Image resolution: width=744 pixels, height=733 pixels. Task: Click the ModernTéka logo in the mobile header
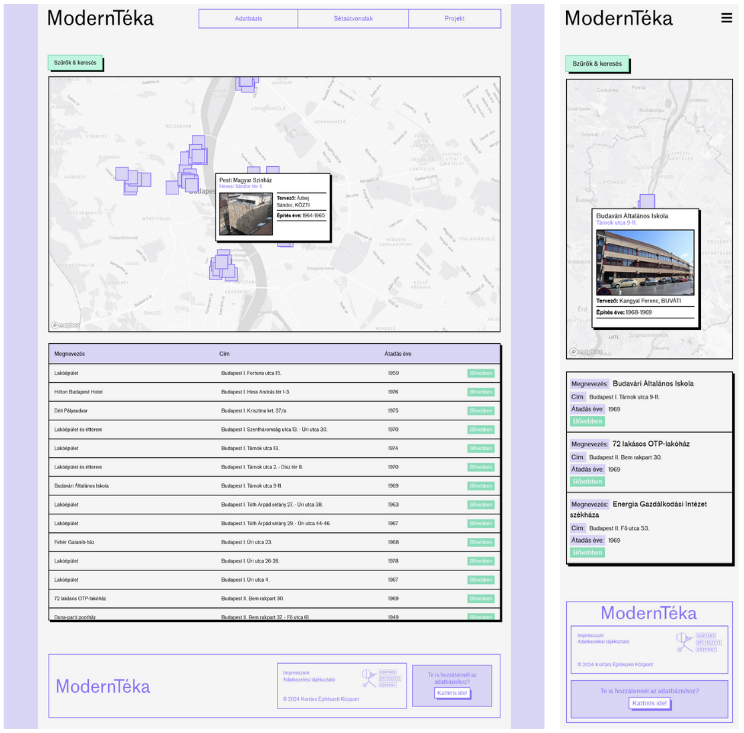(618, 18)
